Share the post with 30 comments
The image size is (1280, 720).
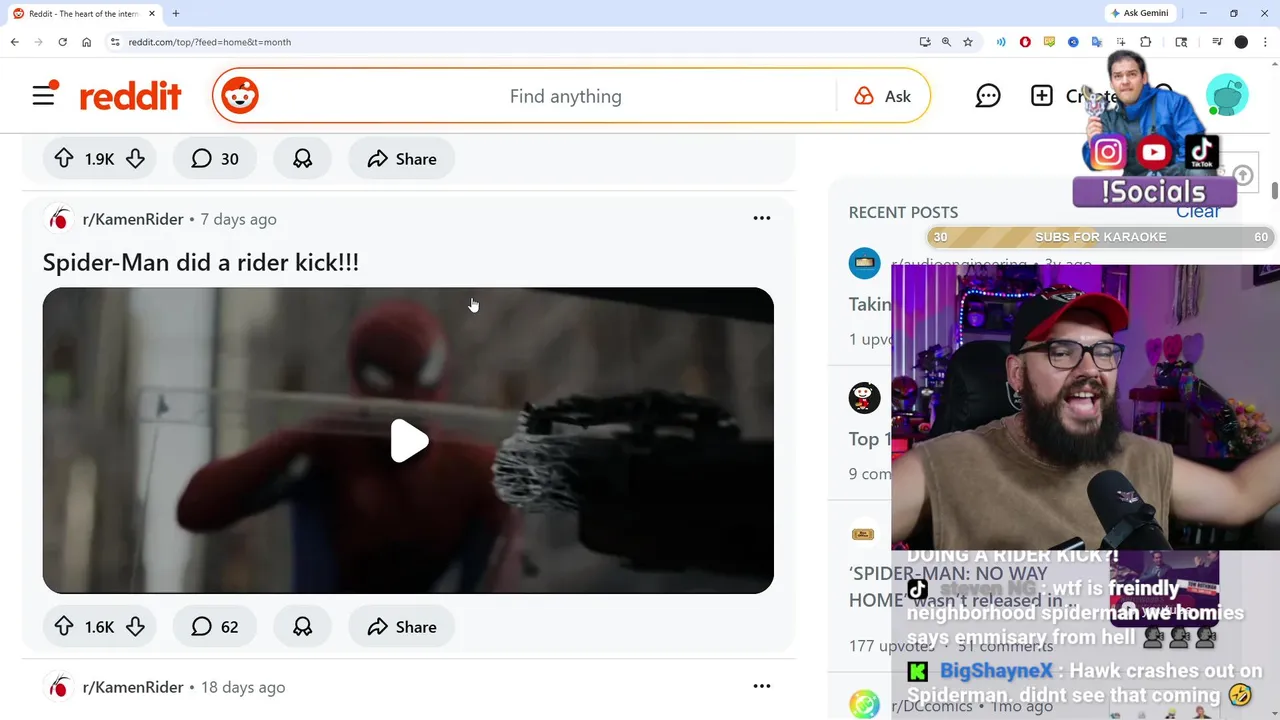click(401, 159)
